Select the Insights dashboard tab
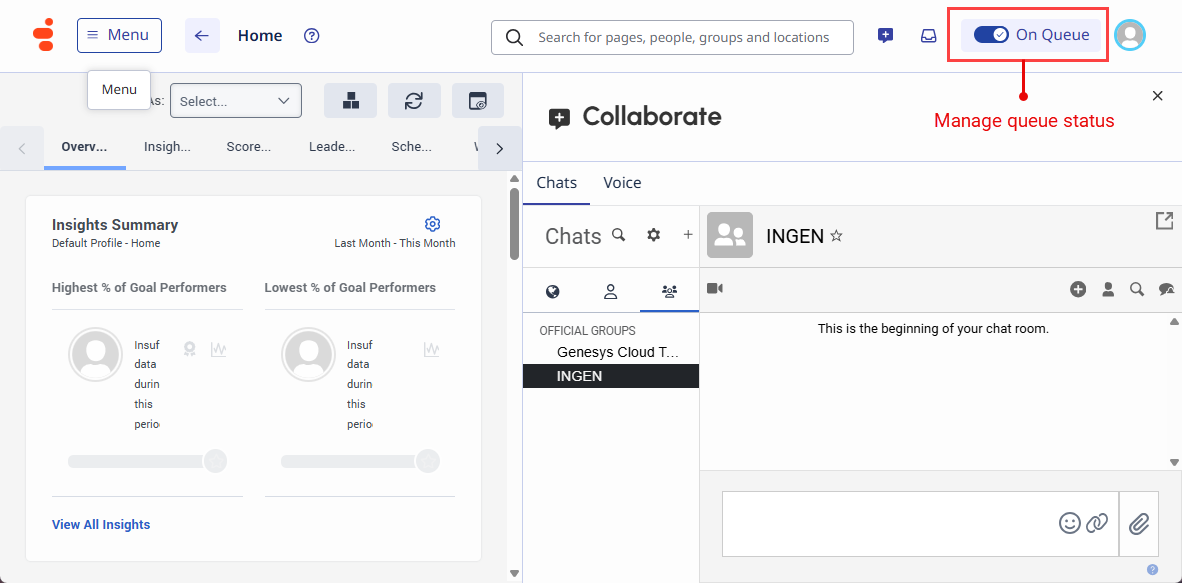The width and height of the screenshot is (1182, 583). click(x=167, y=147)
